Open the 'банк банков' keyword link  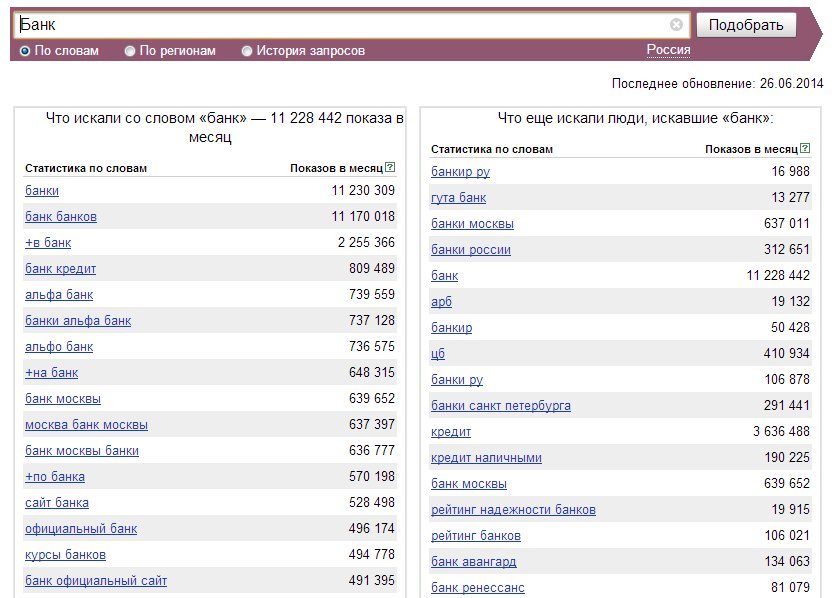(61, 217)
